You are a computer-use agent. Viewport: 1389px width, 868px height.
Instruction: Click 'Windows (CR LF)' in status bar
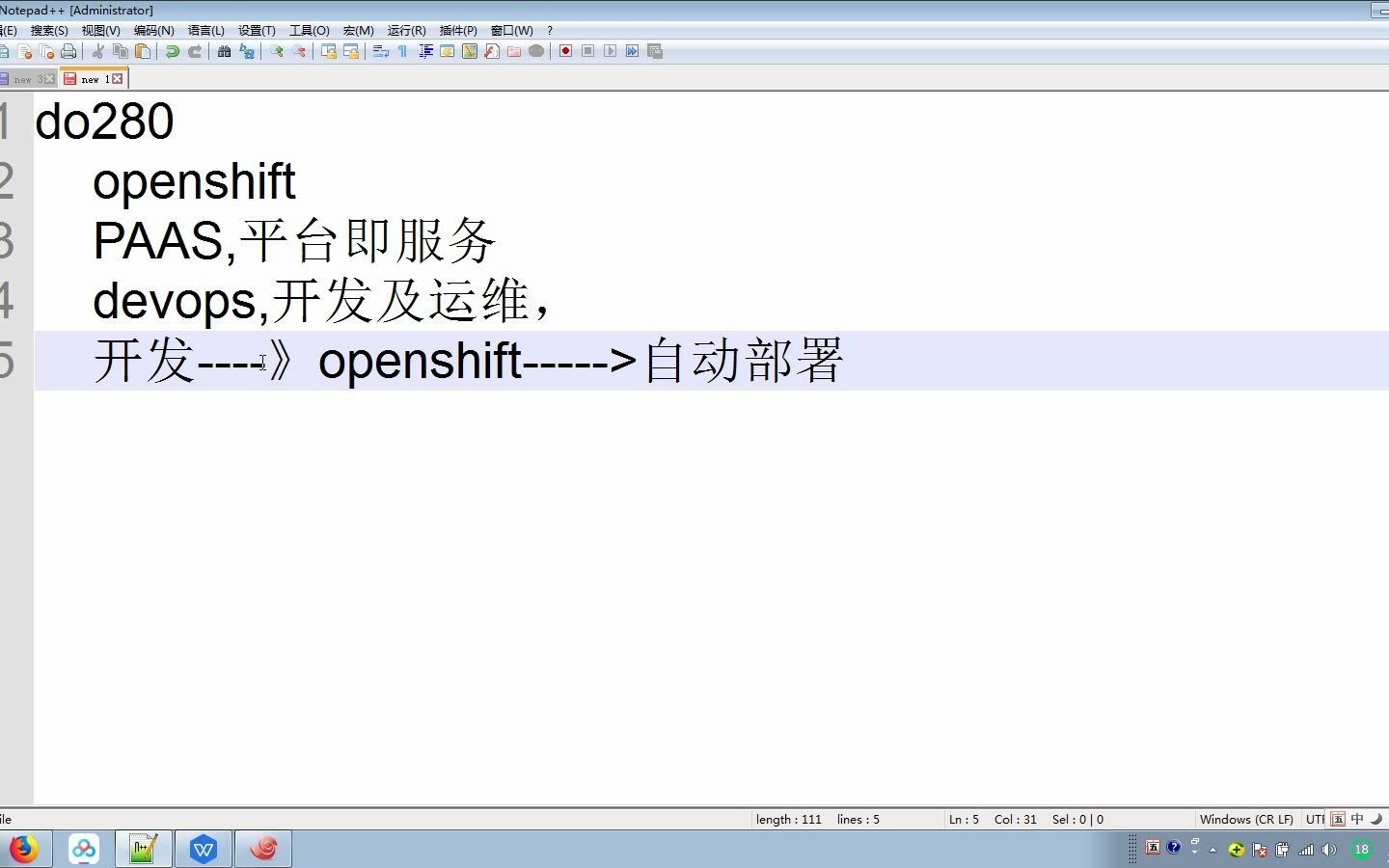(x=1246, y=820)
